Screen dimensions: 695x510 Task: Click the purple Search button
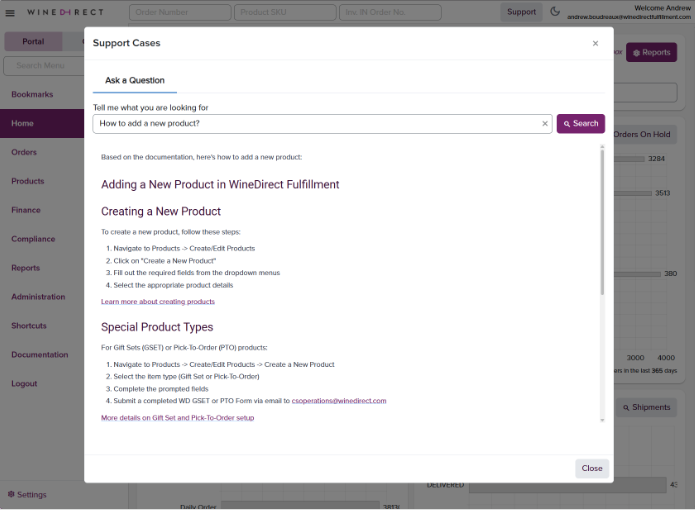581,124
